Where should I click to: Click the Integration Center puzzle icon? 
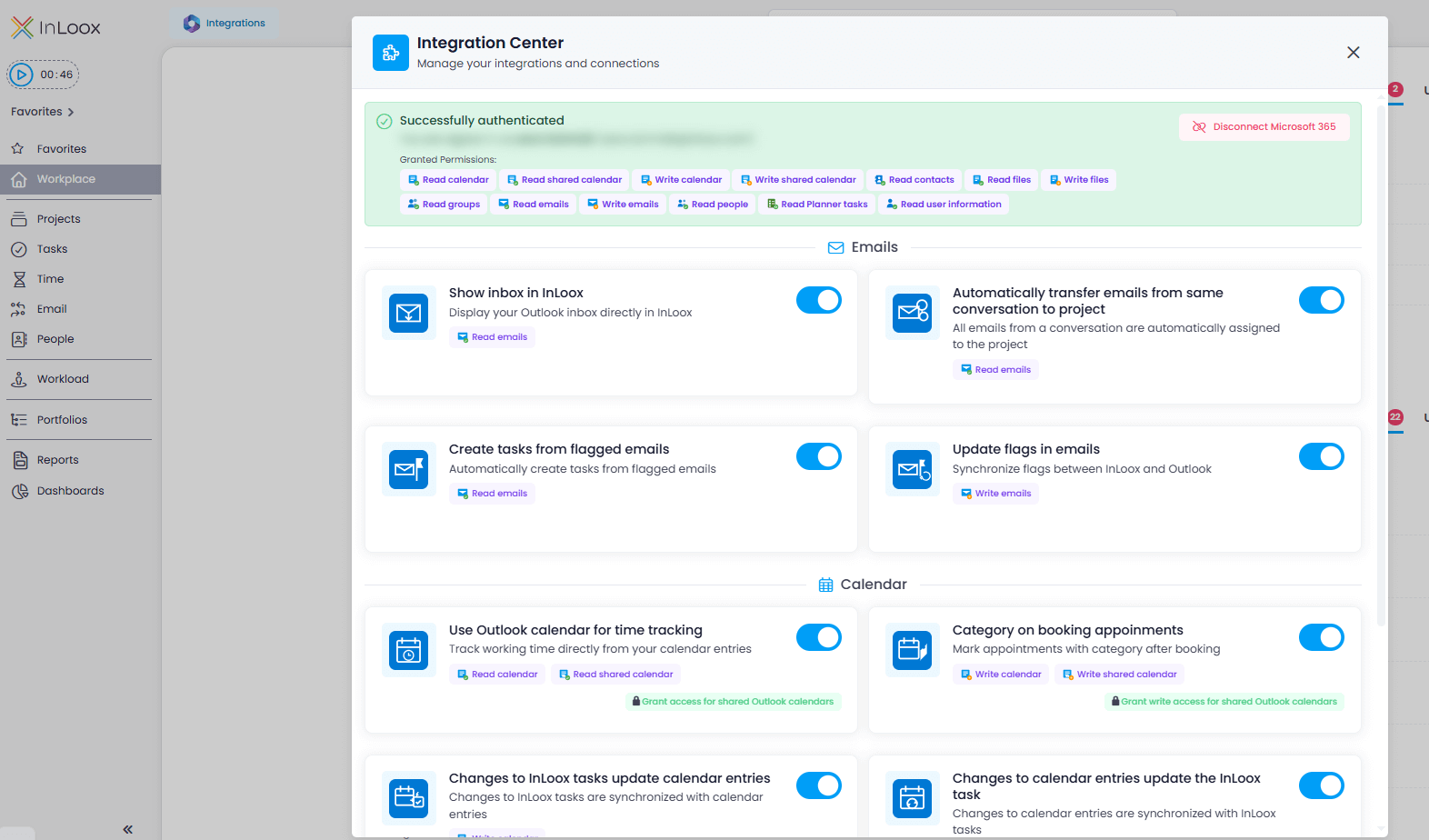tap(391, 53)
